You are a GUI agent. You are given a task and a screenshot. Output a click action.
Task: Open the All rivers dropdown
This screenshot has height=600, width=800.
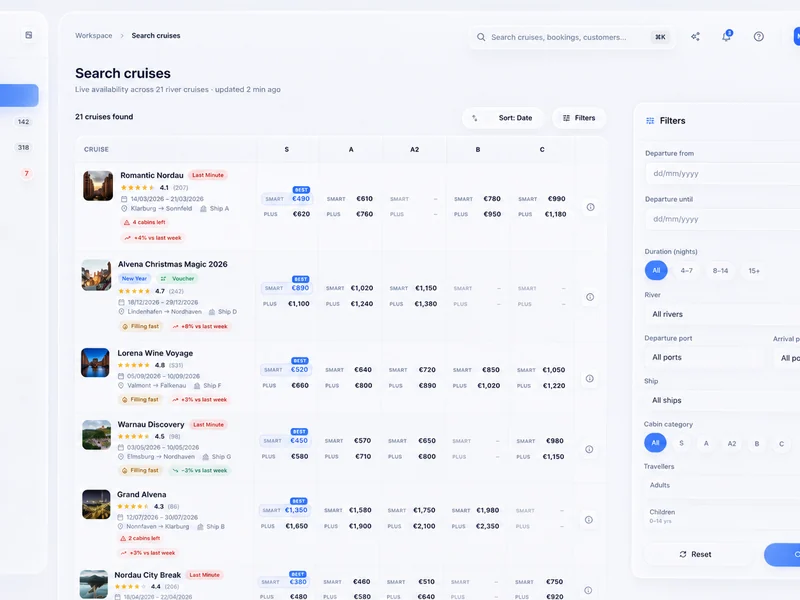722,314
